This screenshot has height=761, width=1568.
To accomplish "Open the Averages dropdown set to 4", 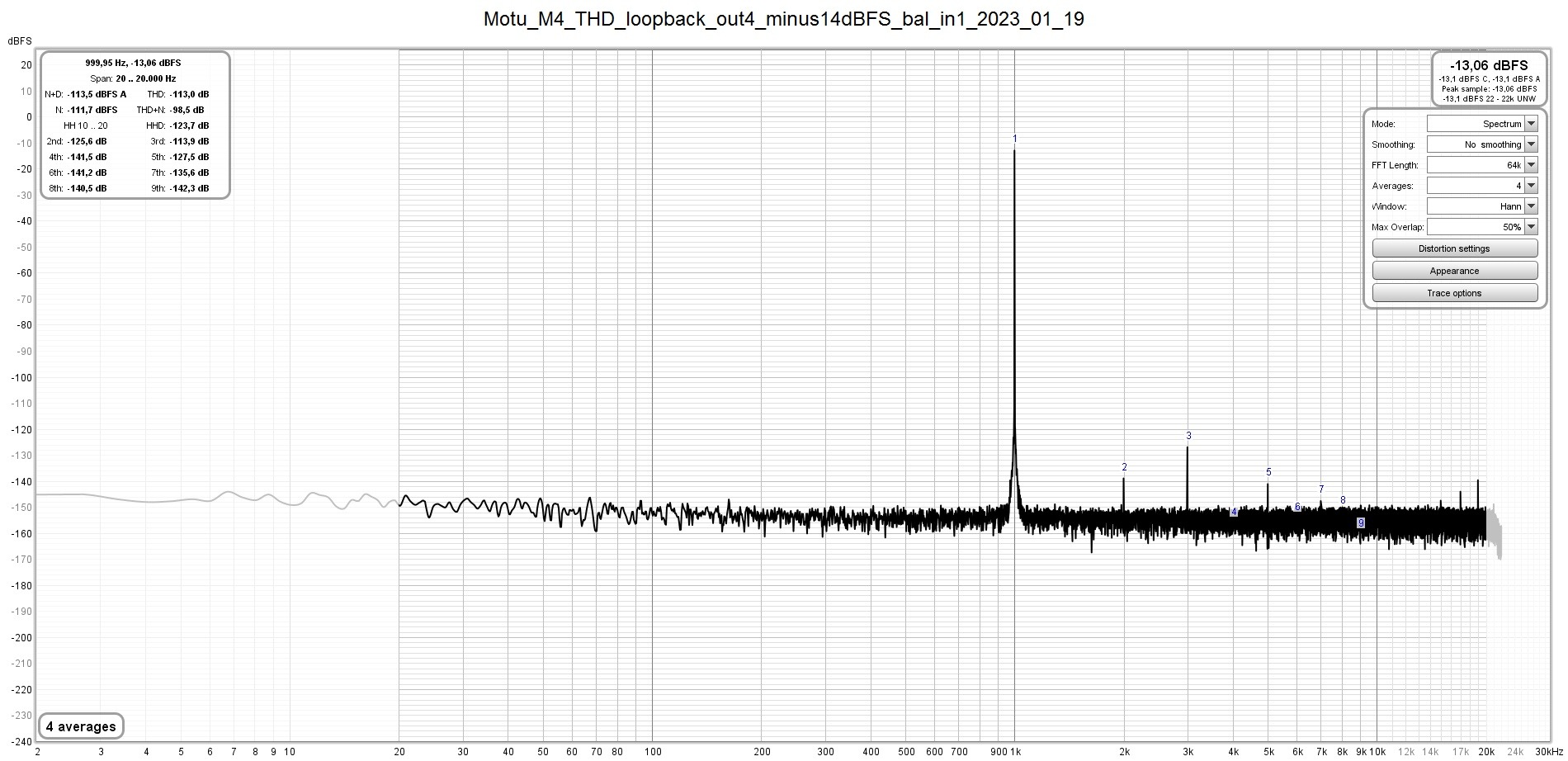I will pos(1482,186).
